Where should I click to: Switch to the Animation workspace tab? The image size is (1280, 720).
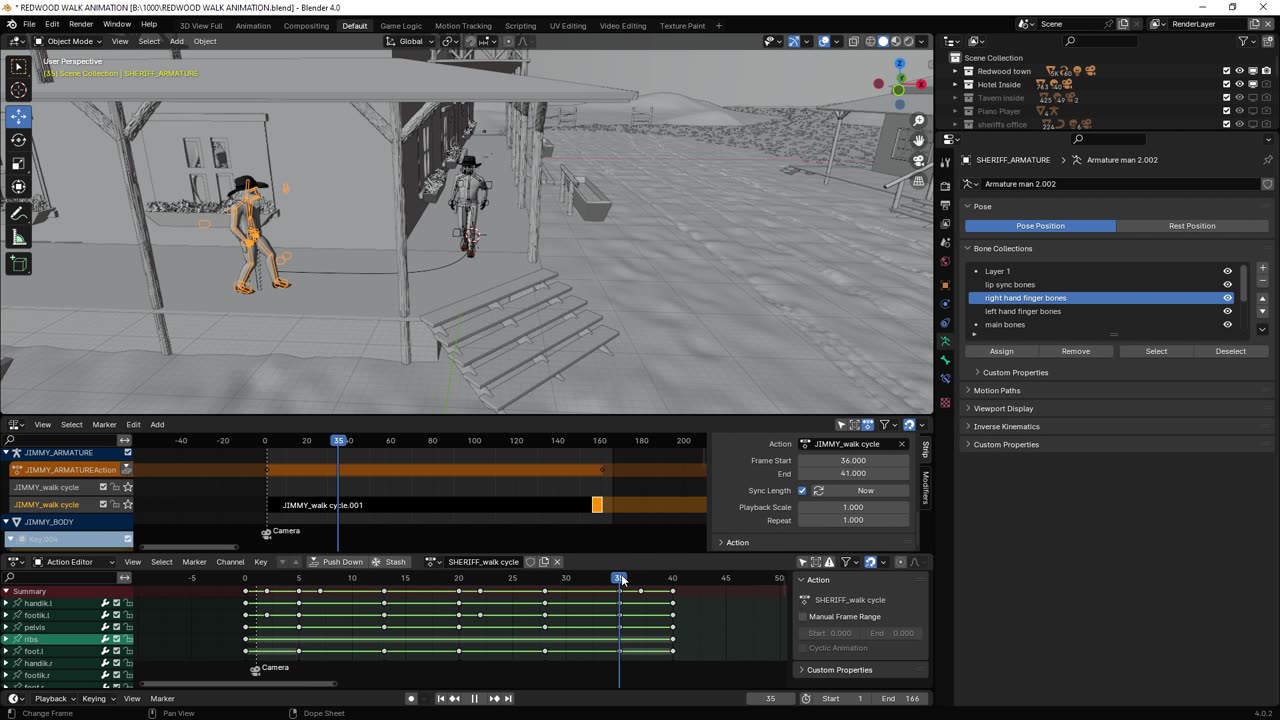253,25
